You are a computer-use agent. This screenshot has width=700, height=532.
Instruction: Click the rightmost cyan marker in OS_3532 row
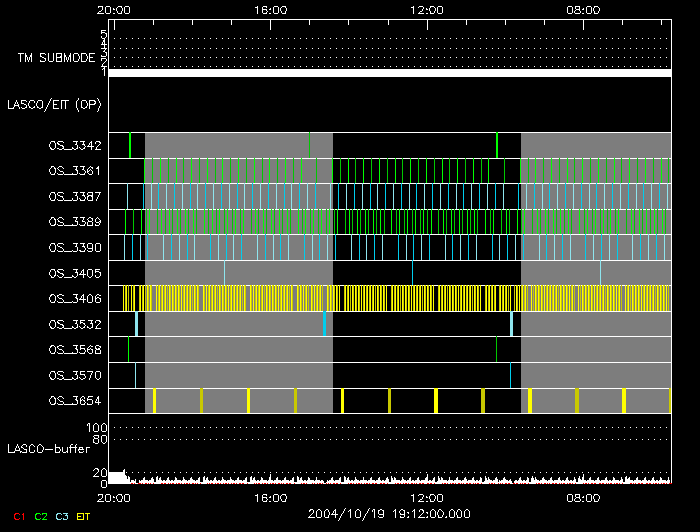tap(511, 324)
